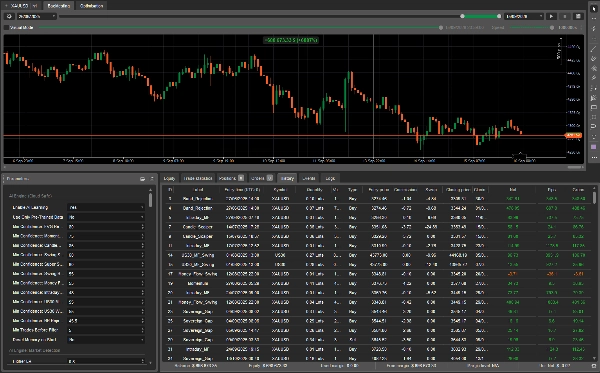Click the backtest start date slider handle
600x373 pixels.
tap(462, 16)
